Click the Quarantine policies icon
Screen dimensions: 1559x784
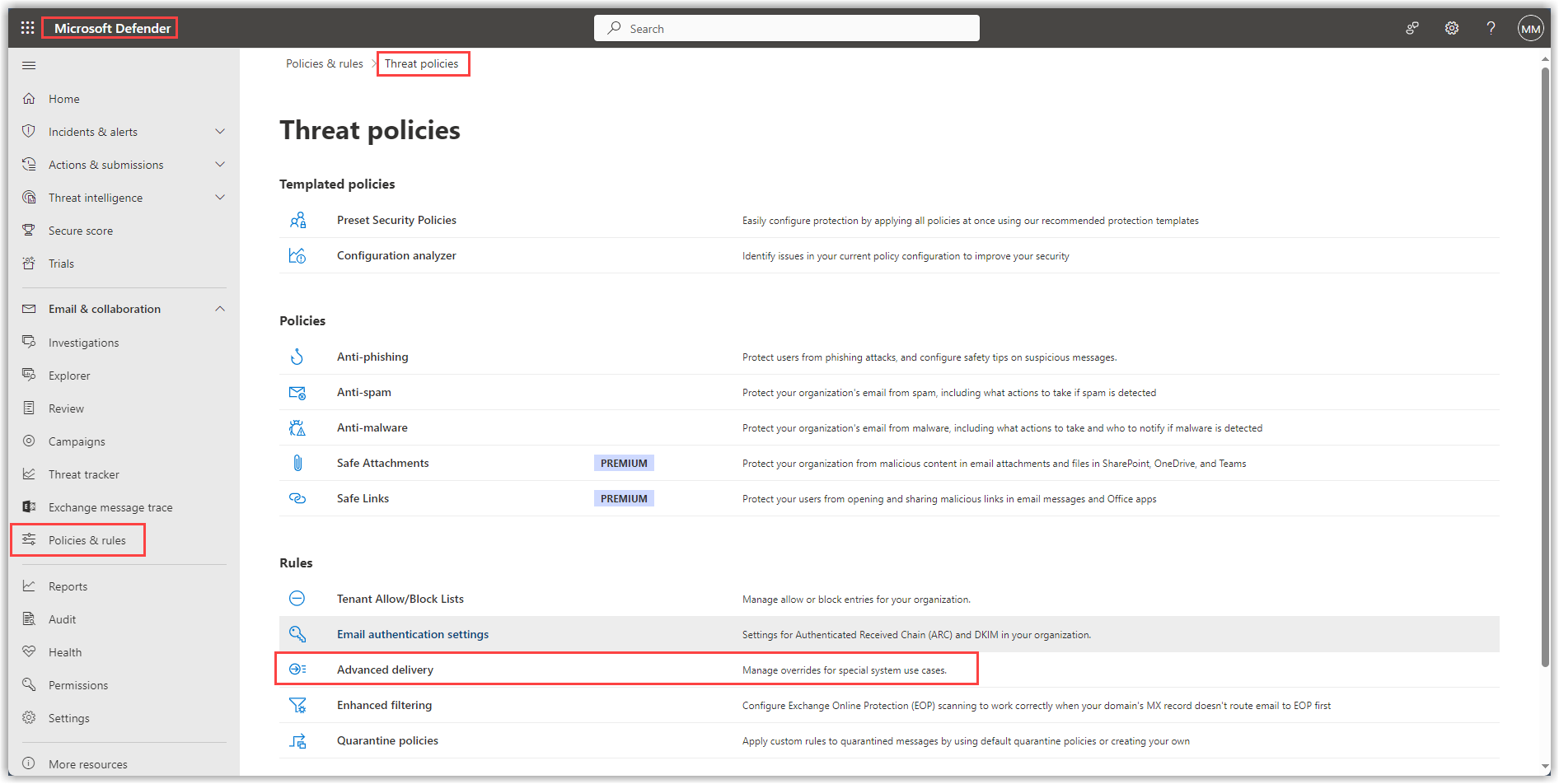coord(297,740)
